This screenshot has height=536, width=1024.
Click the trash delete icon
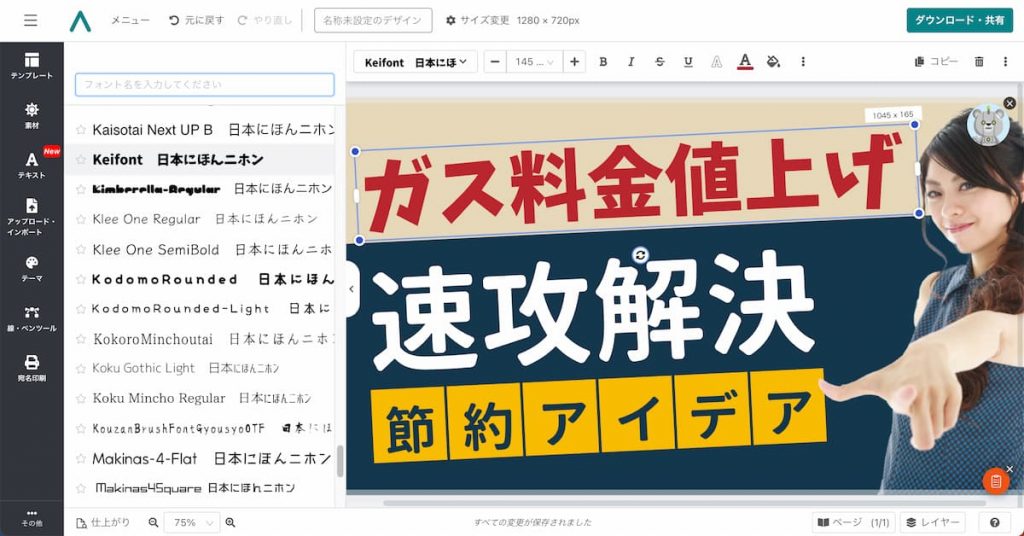979,62
